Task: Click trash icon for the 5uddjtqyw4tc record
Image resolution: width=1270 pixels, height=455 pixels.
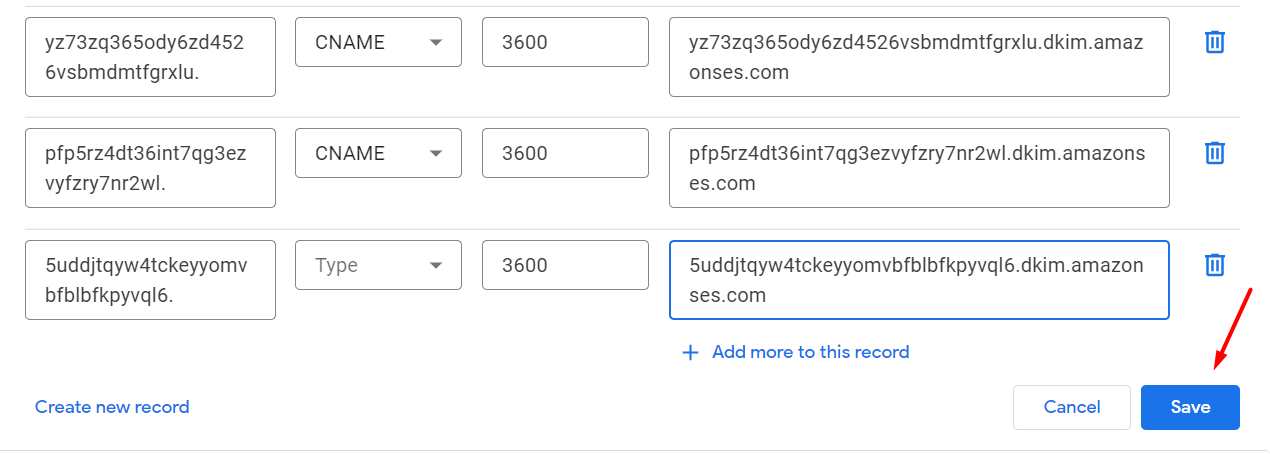Action: coord(1214,265)
